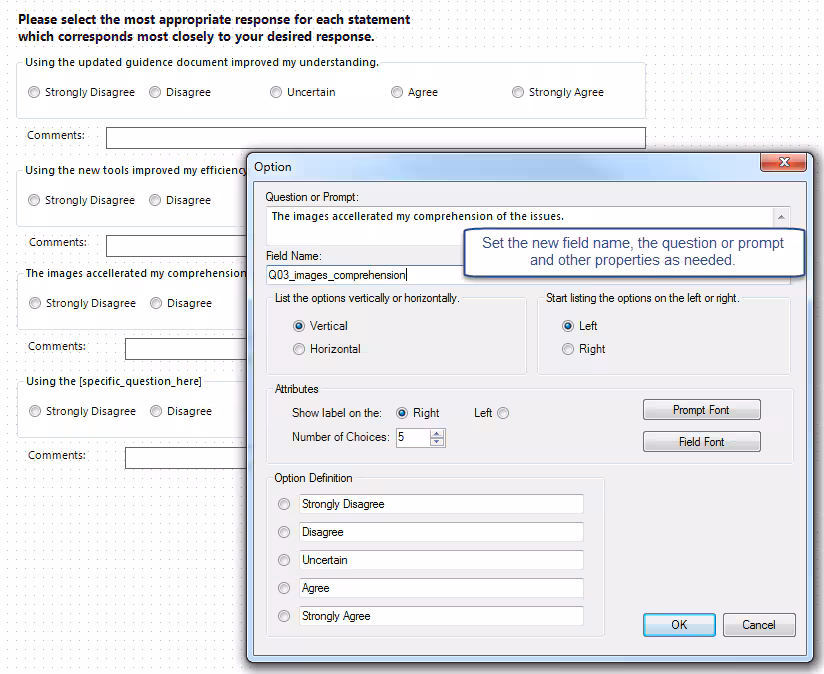Select Strongly Agree for the guidance document question
This screenshot has height=674, width=824.
tap(518, 92)
